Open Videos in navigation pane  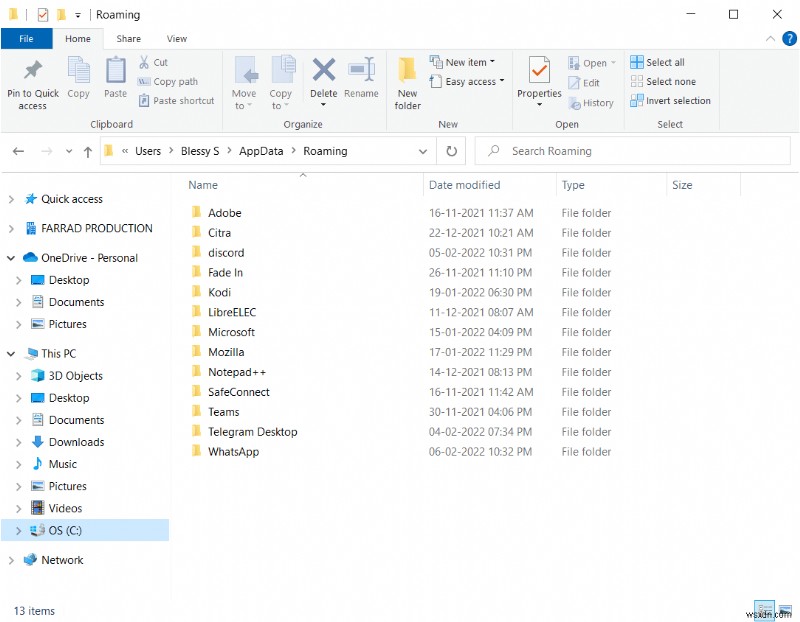[x=65, y=509]
